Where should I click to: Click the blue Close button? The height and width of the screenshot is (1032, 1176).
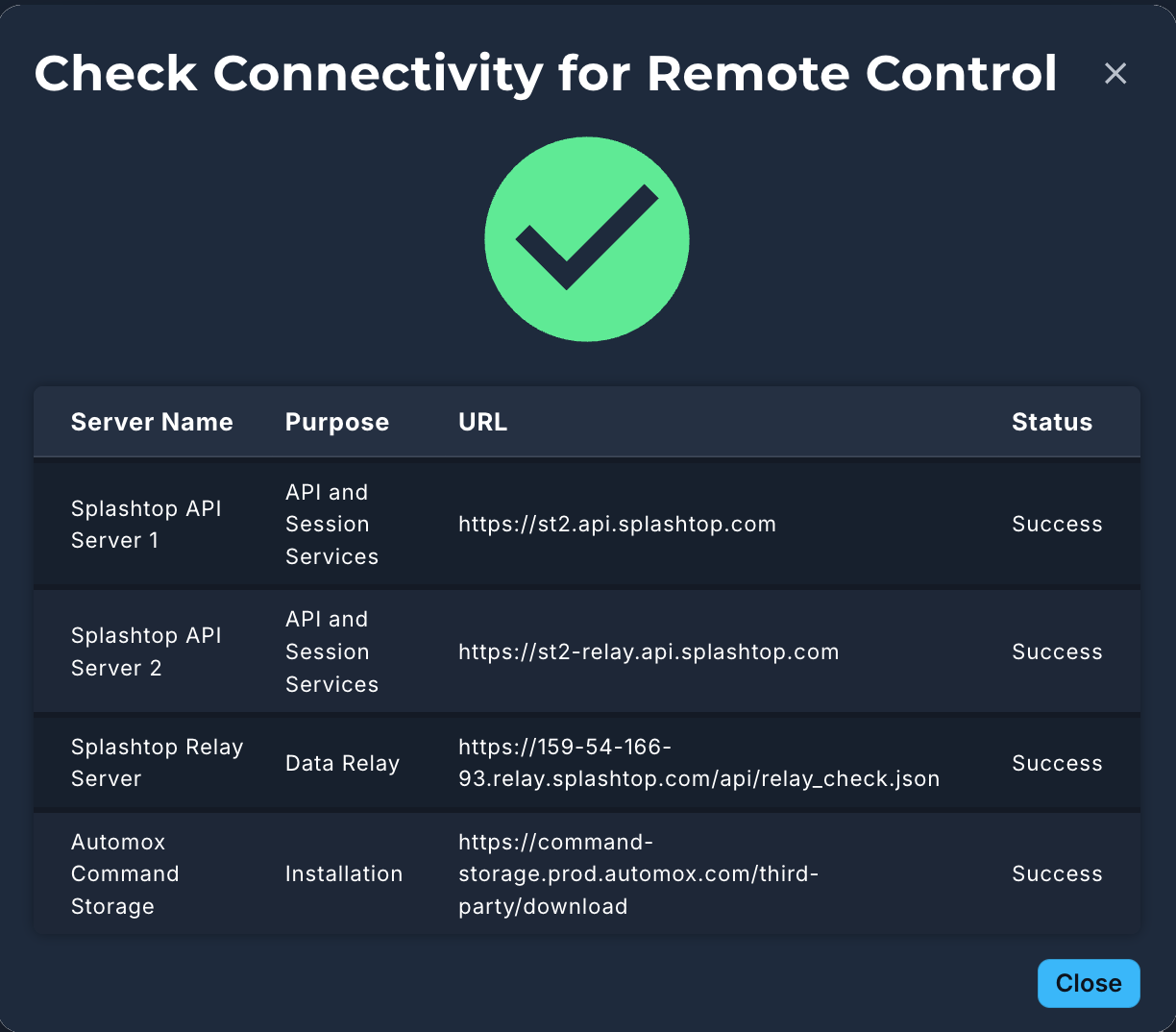pyautogui.click(x=1089, y=983)
